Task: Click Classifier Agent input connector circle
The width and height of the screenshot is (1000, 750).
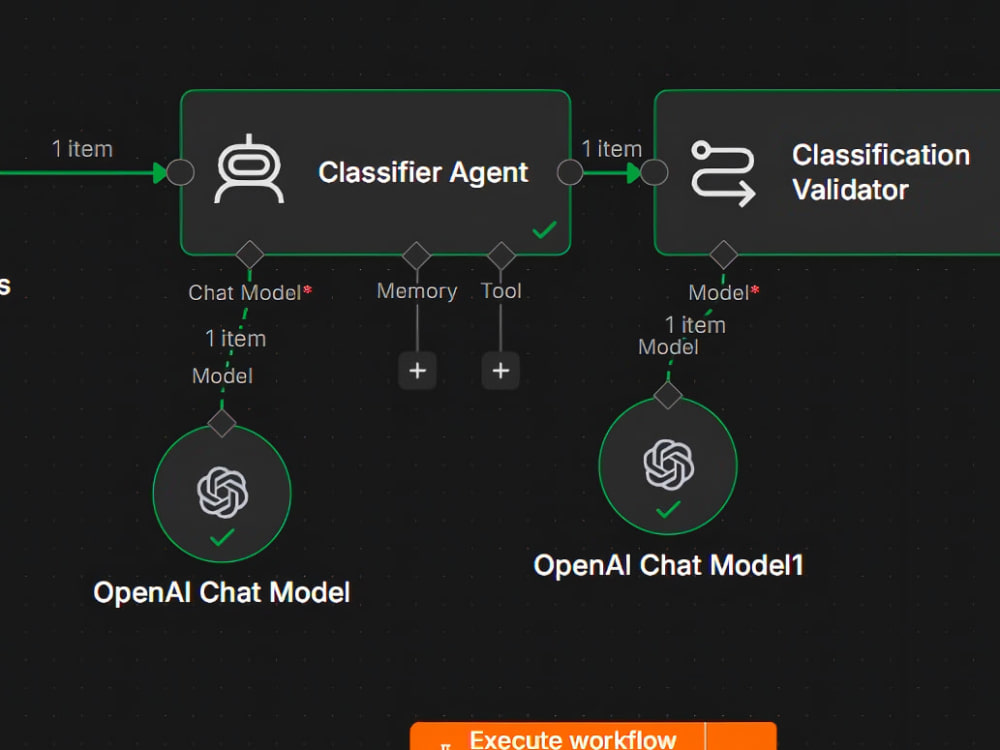Action: pos(180,172)
